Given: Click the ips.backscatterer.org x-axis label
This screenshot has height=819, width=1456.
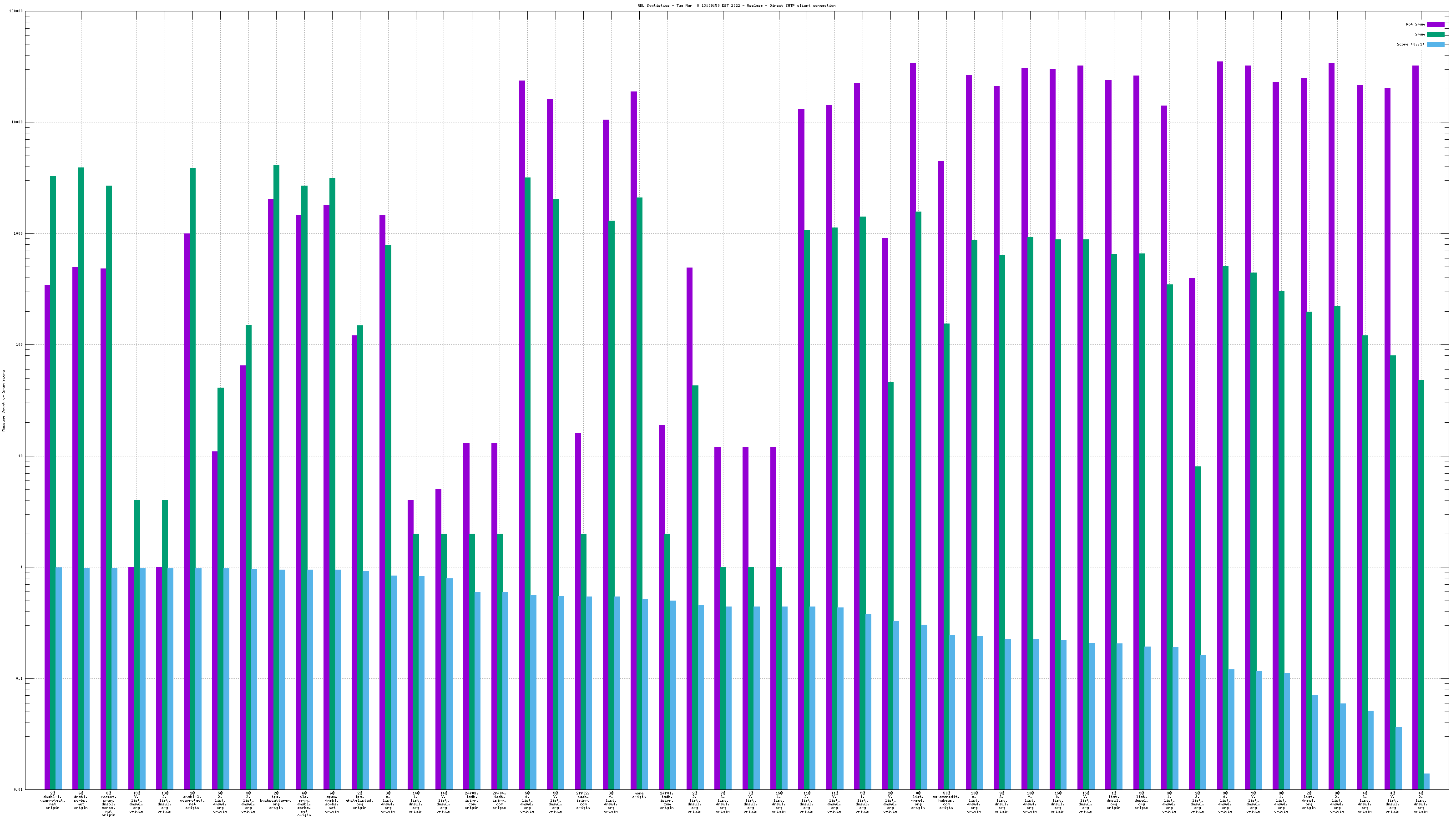Looking at the screenshot, I should pyautogui.click(x=276, y=800).
